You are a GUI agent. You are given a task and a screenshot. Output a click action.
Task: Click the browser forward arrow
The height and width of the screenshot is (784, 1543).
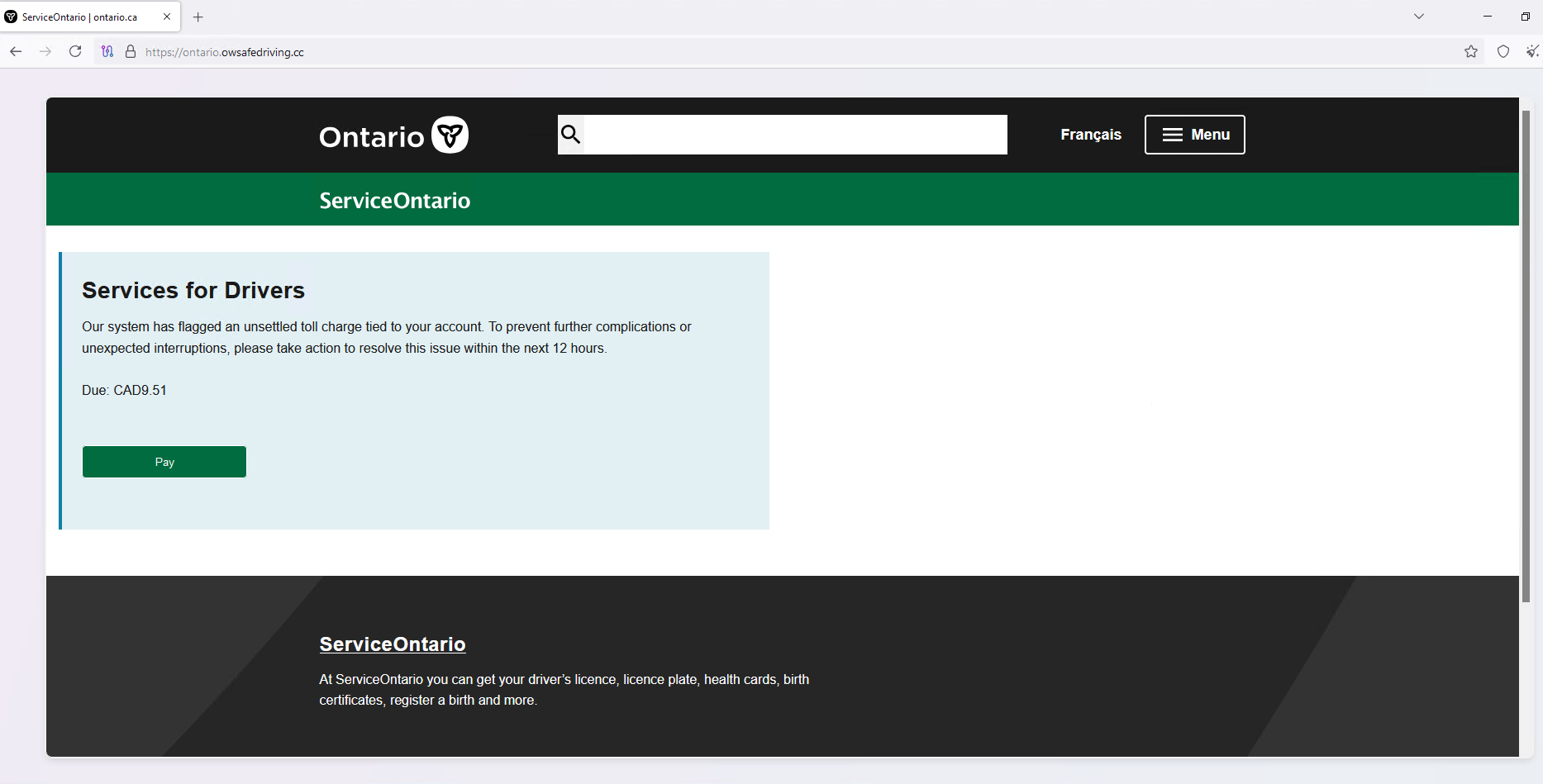(x=45, y=51)
